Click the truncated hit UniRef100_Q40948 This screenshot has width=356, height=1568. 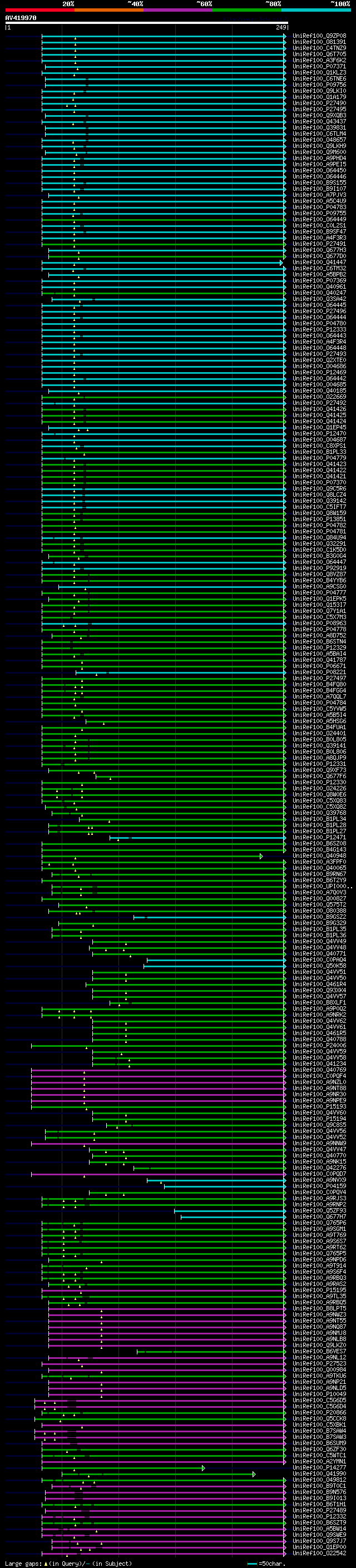319,855
